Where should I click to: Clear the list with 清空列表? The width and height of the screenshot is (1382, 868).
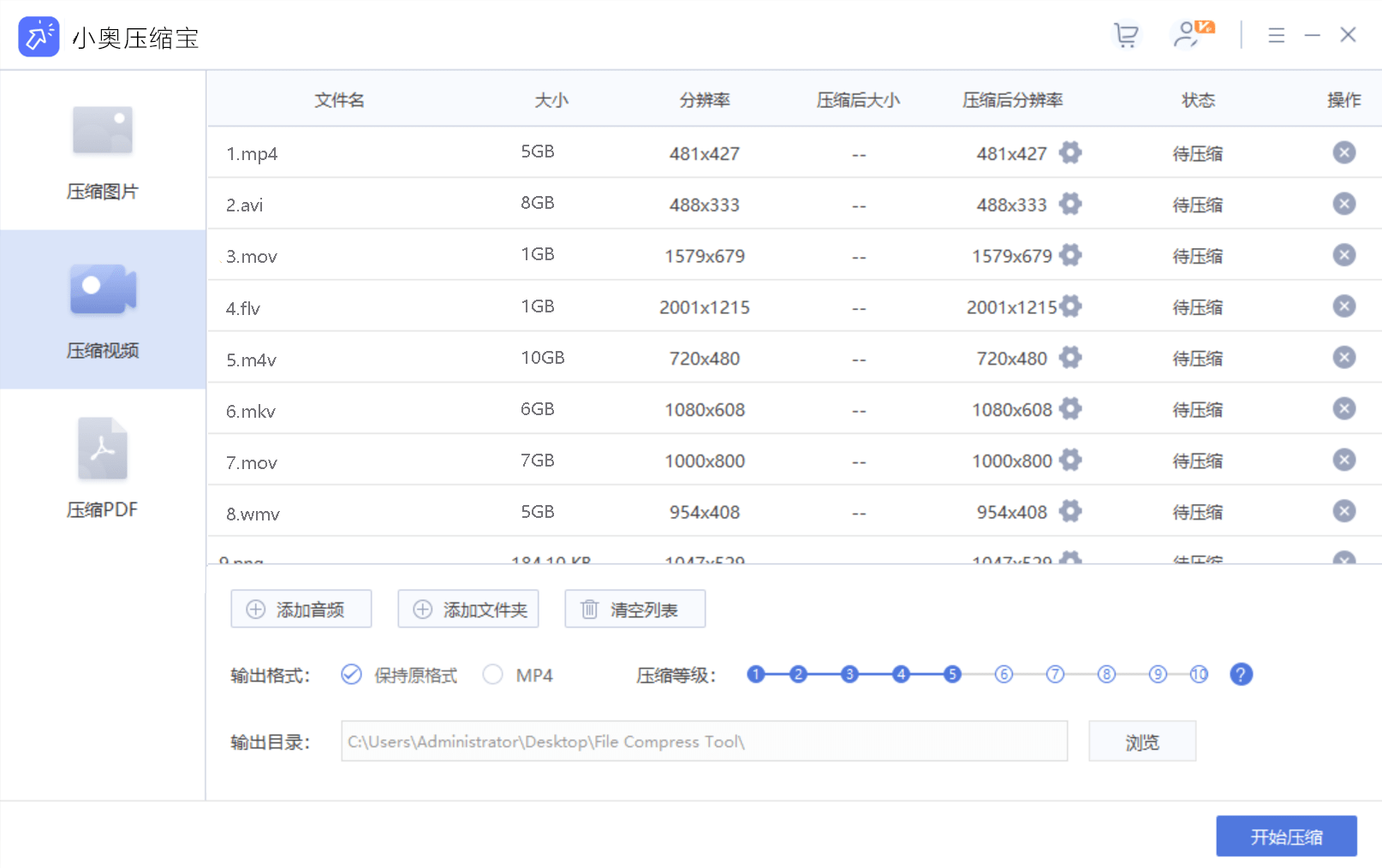(634, 609)
